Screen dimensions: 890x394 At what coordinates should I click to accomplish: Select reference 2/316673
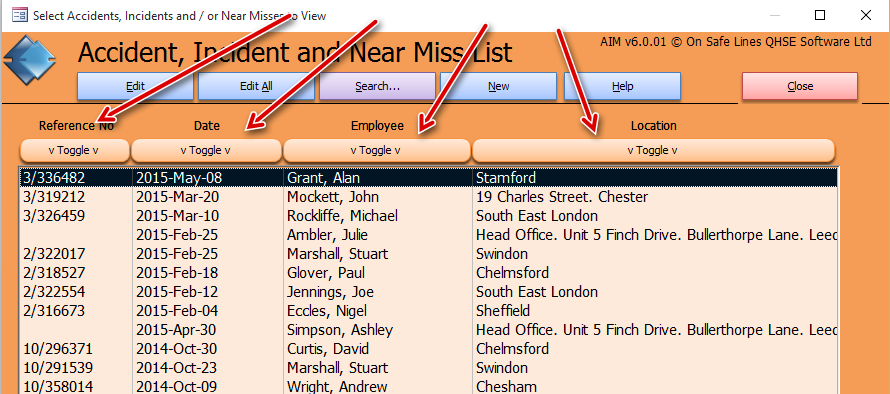pos(53,311)
